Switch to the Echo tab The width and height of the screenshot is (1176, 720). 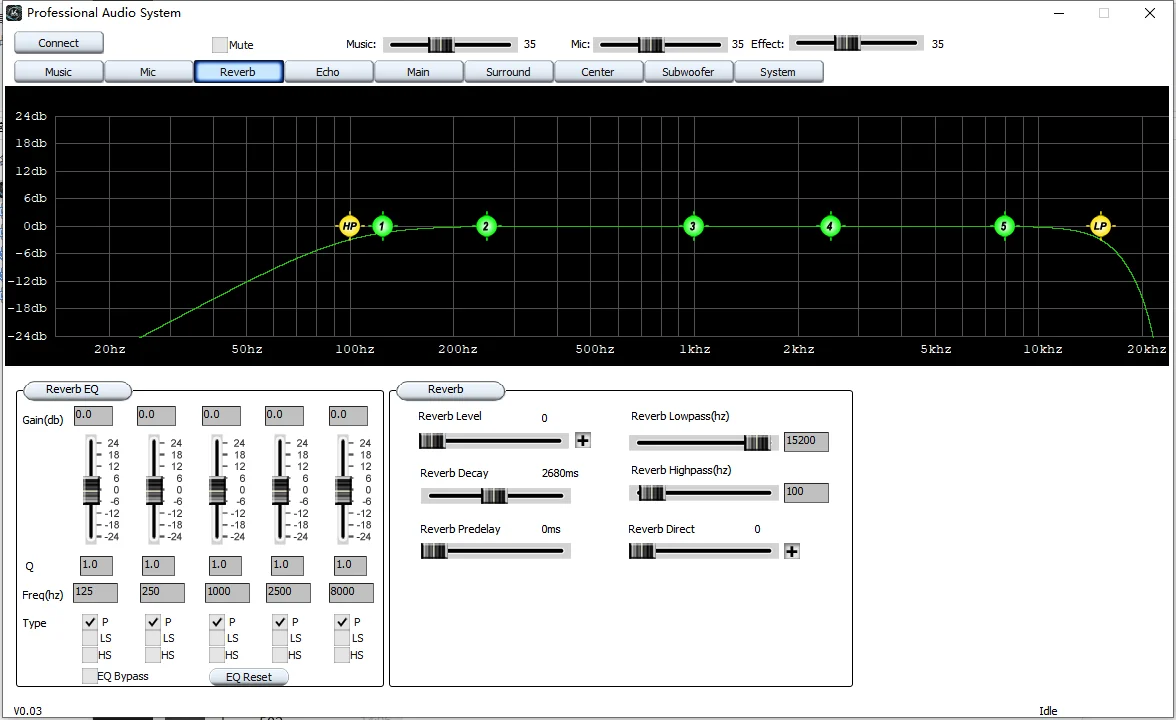coord(328,72)
